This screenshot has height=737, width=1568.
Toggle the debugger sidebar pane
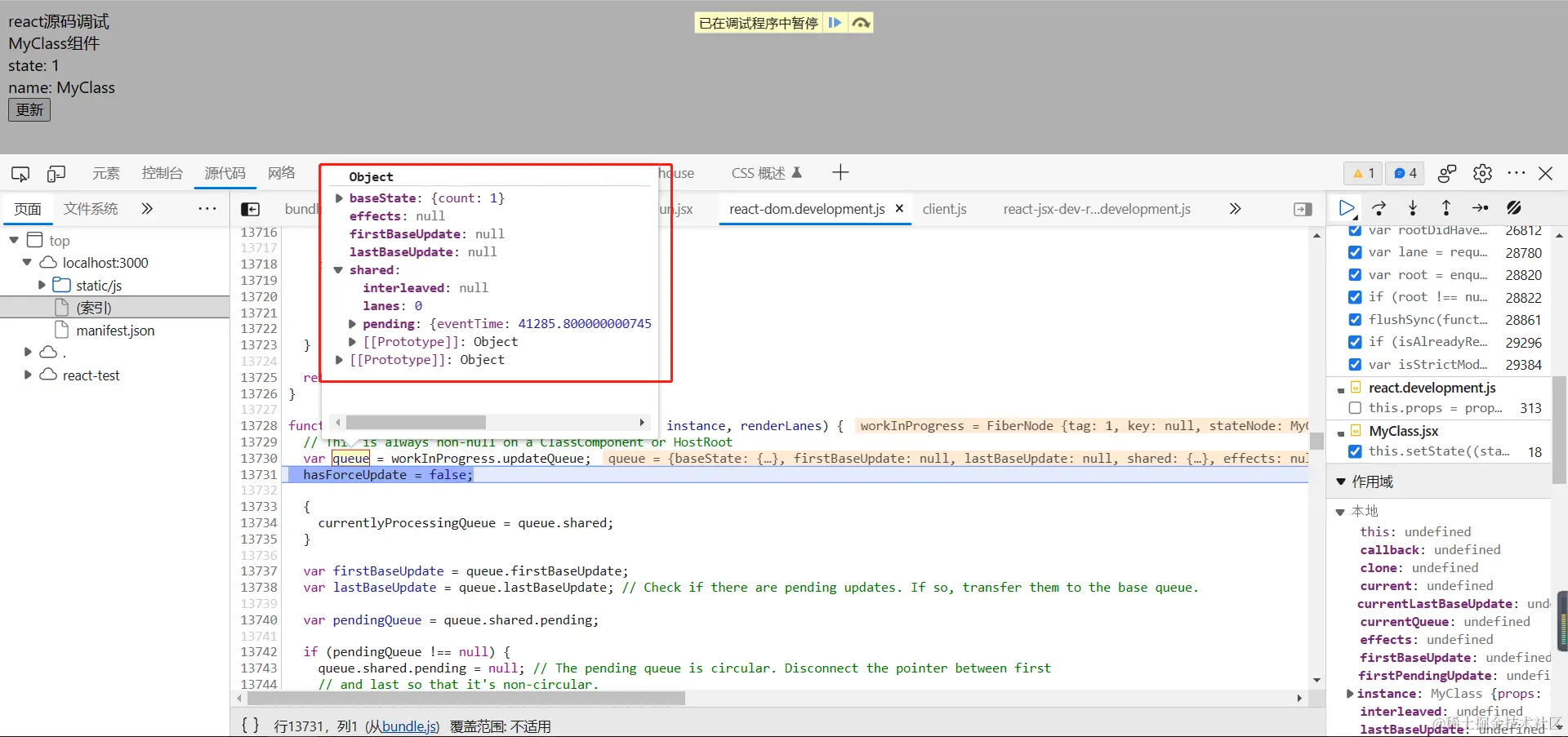point(1303,209)
